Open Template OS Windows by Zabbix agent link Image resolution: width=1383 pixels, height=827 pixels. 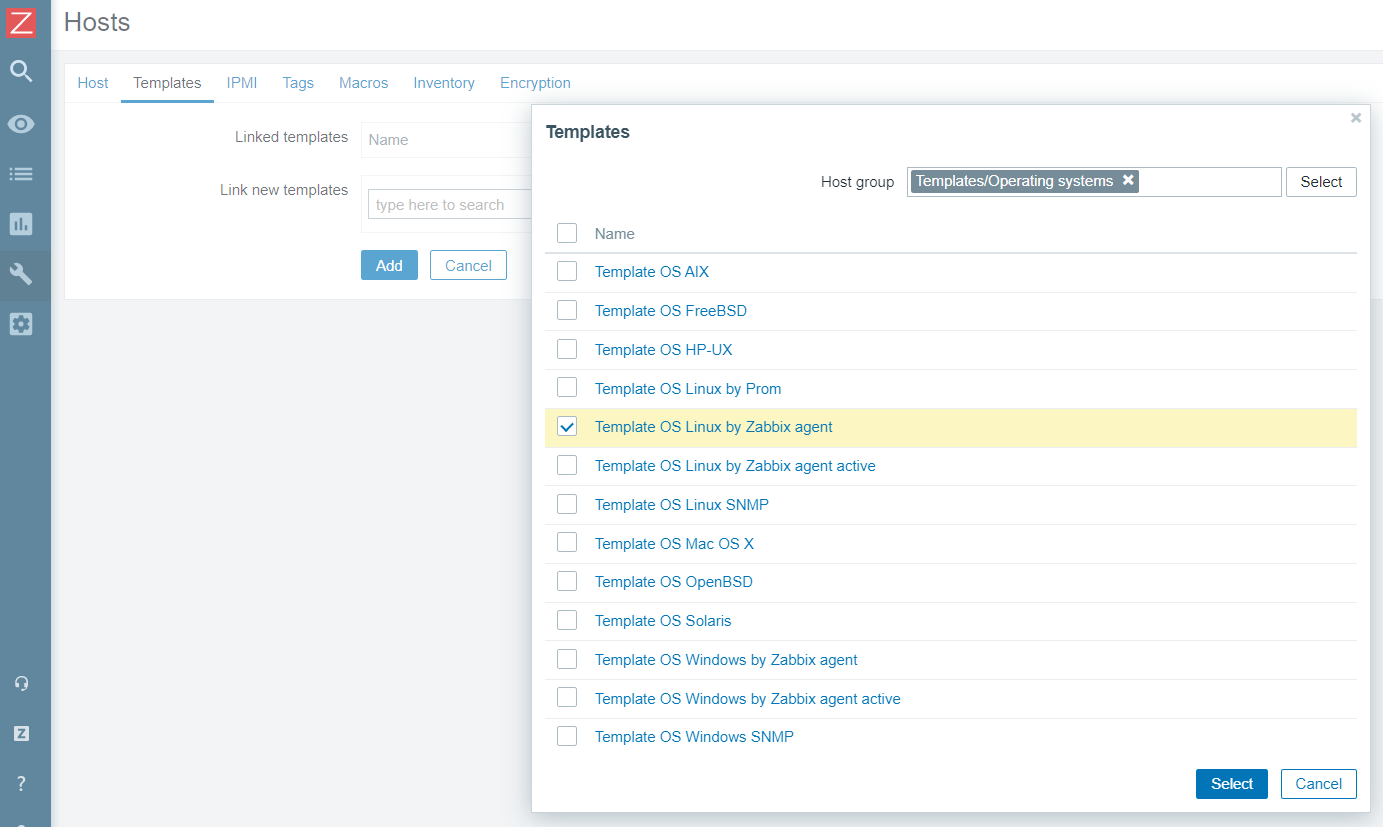pos(726,660)
